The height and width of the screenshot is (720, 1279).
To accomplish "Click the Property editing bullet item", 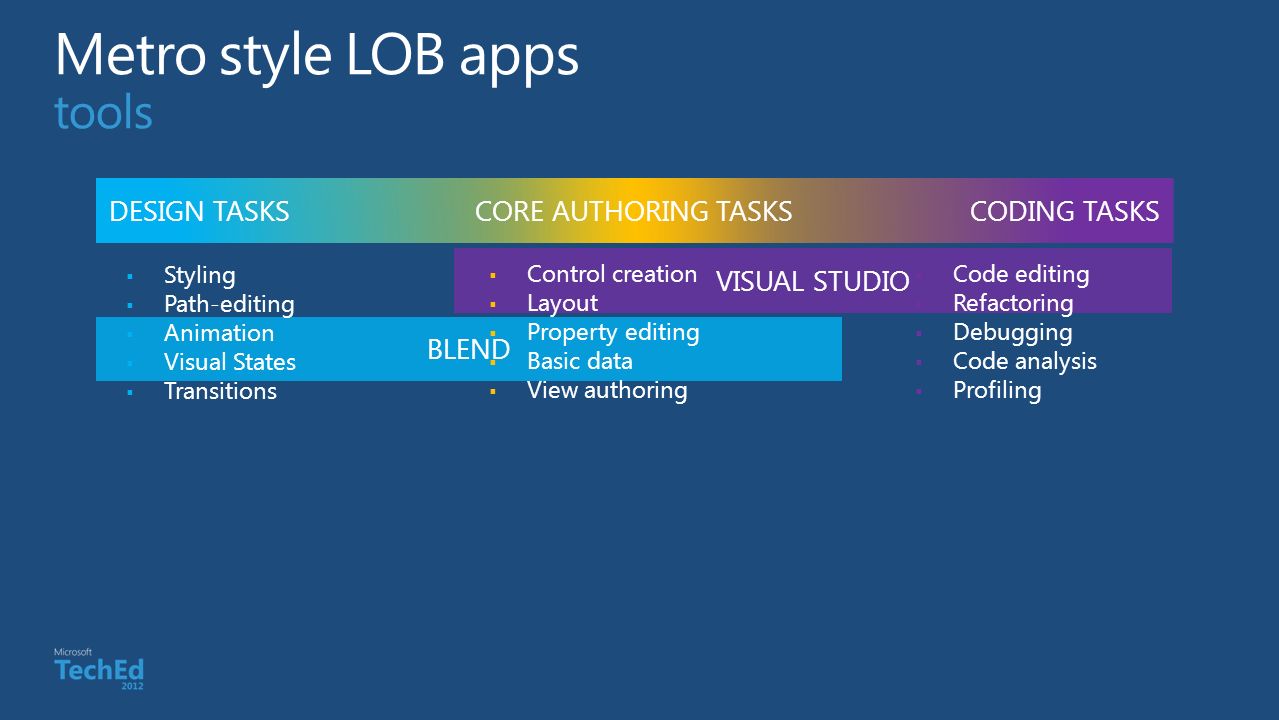I will (x=613, y=332).
